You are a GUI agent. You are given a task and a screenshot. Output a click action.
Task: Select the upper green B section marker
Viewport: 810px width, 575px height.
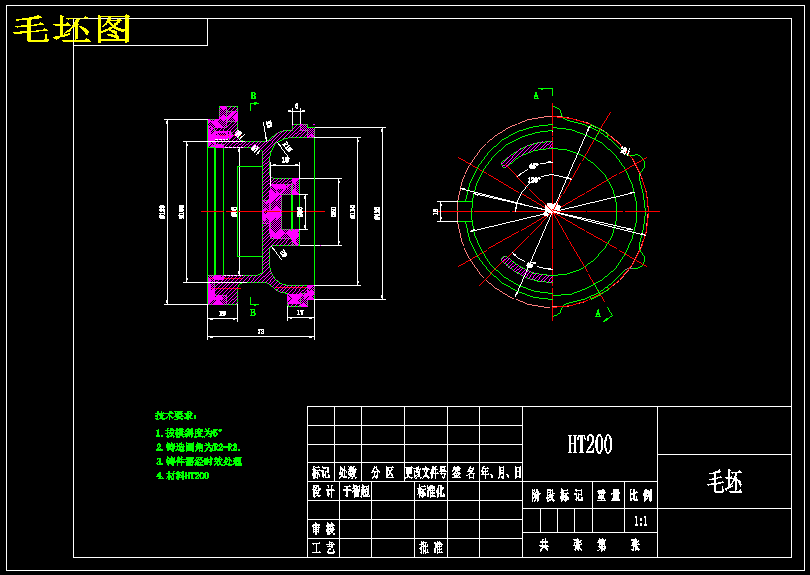254,96
